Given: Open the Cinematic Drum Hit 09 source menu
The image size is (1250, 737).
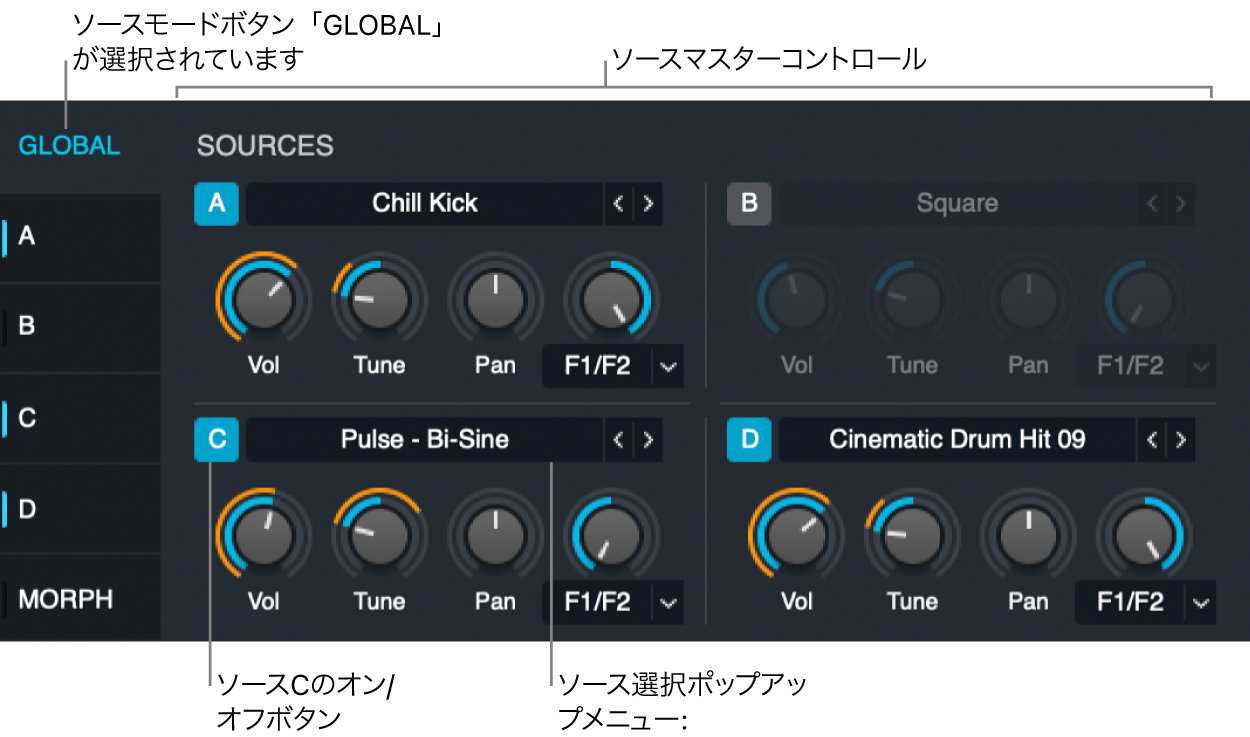Looking at the screenshot, I should coord(957,439).
